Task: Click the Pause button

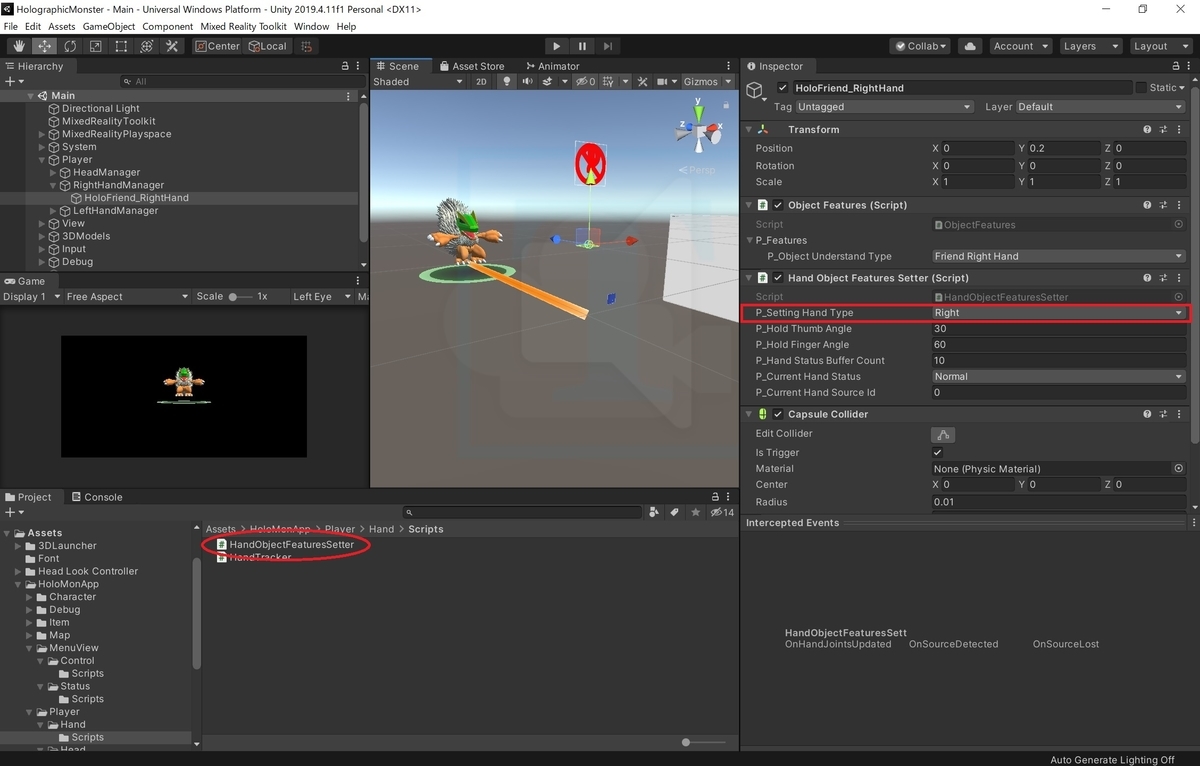Action: click(582, 46)
